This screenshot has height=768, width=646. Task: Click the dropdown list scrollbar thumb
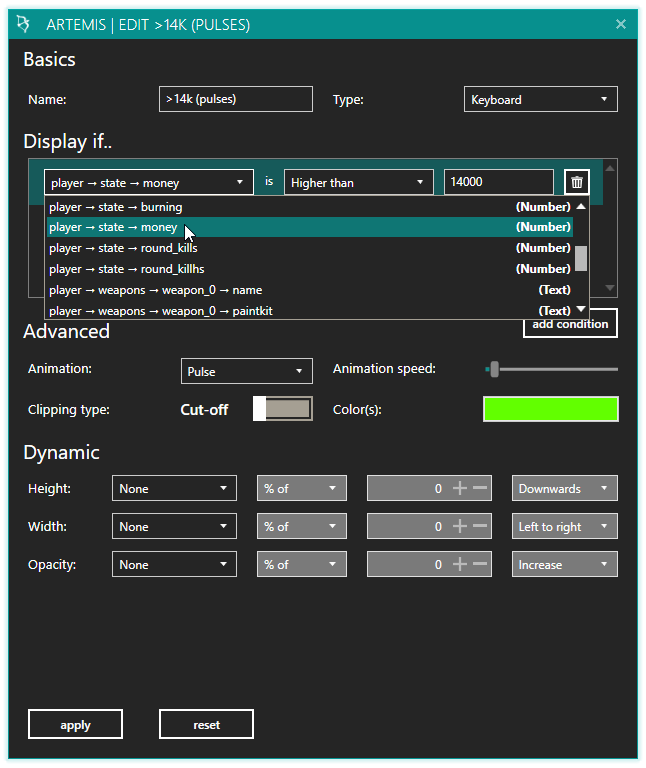(x=581, y=258)
